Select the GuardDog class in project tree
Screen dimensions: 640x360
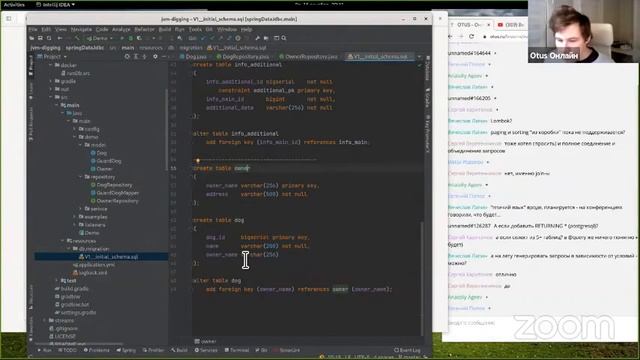pyautogui.click(x=106, y=161)
